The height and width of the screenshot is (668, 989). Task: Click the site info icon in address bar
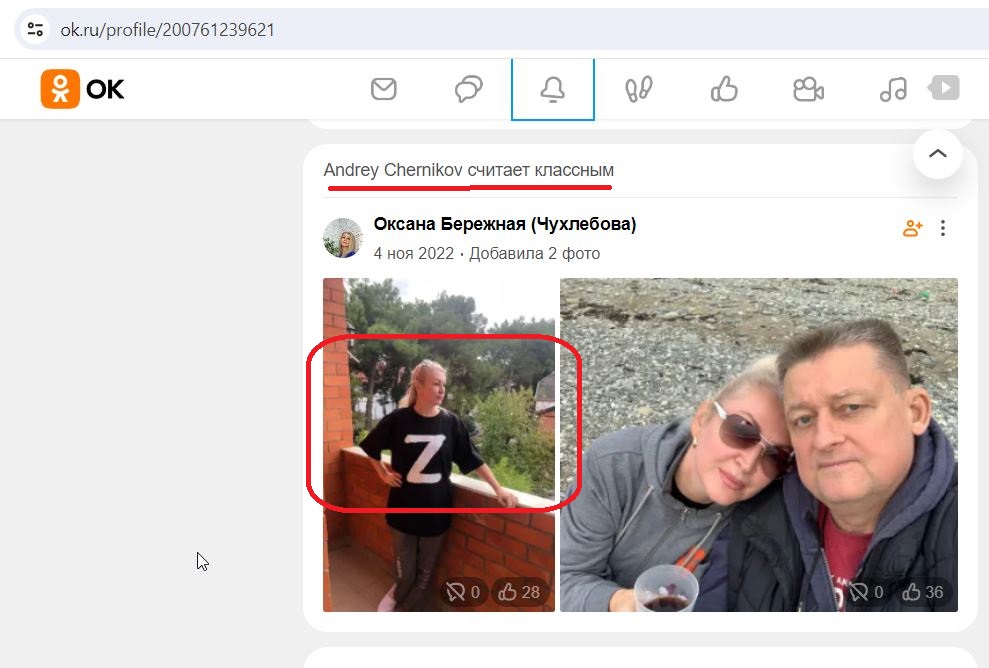tap(35, 30)
